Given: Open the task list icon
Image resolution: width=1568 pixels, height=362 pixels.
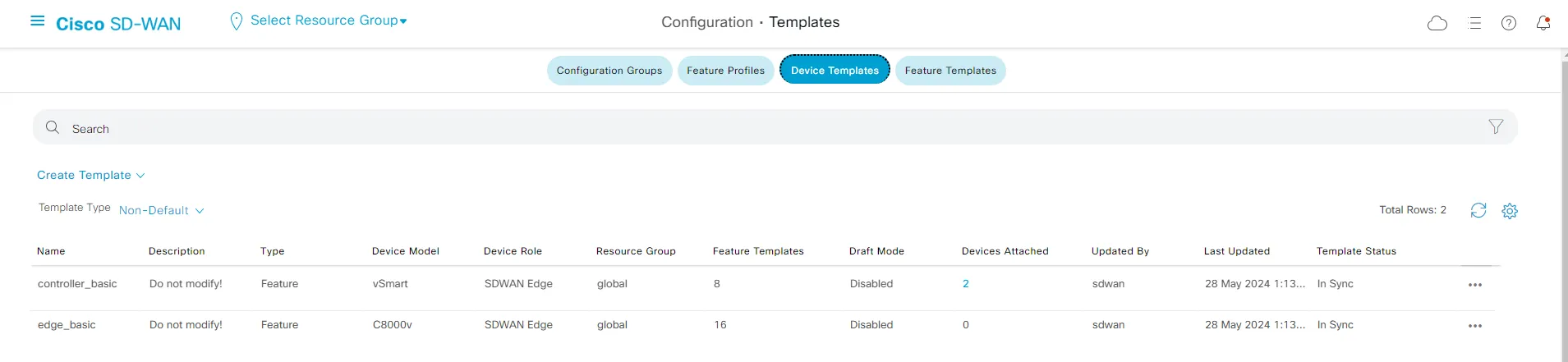Looking at the screenshot, I should click(x=1474, y=24).
